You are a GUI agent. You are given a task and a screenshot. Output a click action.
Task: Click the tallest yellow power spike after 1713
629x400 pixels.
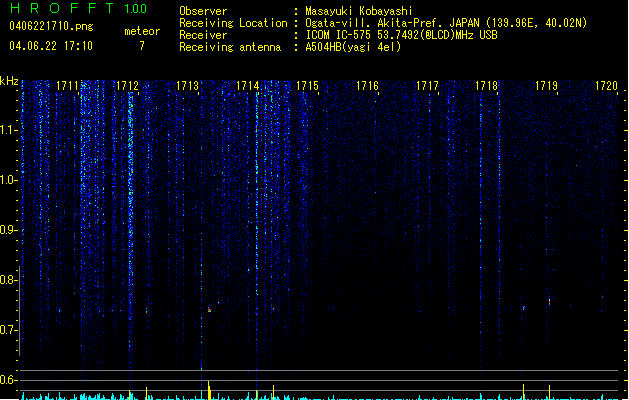coord(209,390)
